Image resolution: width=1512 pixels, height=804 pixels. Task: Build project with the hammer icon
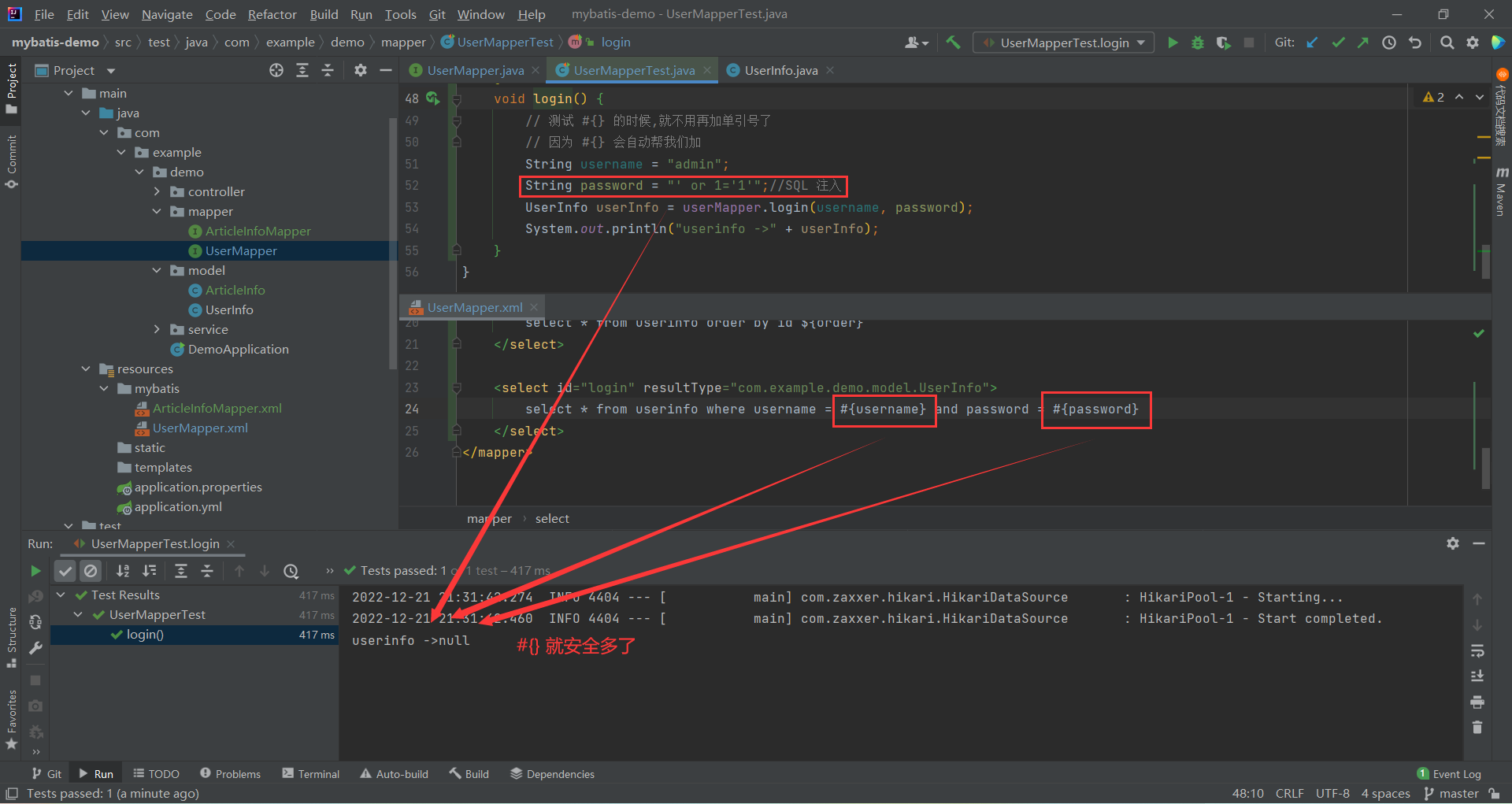coord(953,43)
